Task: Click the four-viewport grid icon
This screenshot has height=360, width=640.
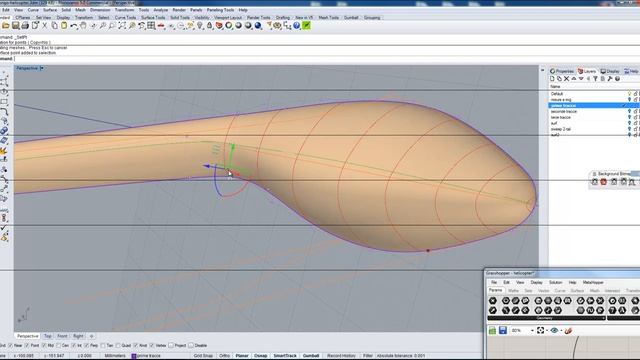Action: tap(151, 26)
